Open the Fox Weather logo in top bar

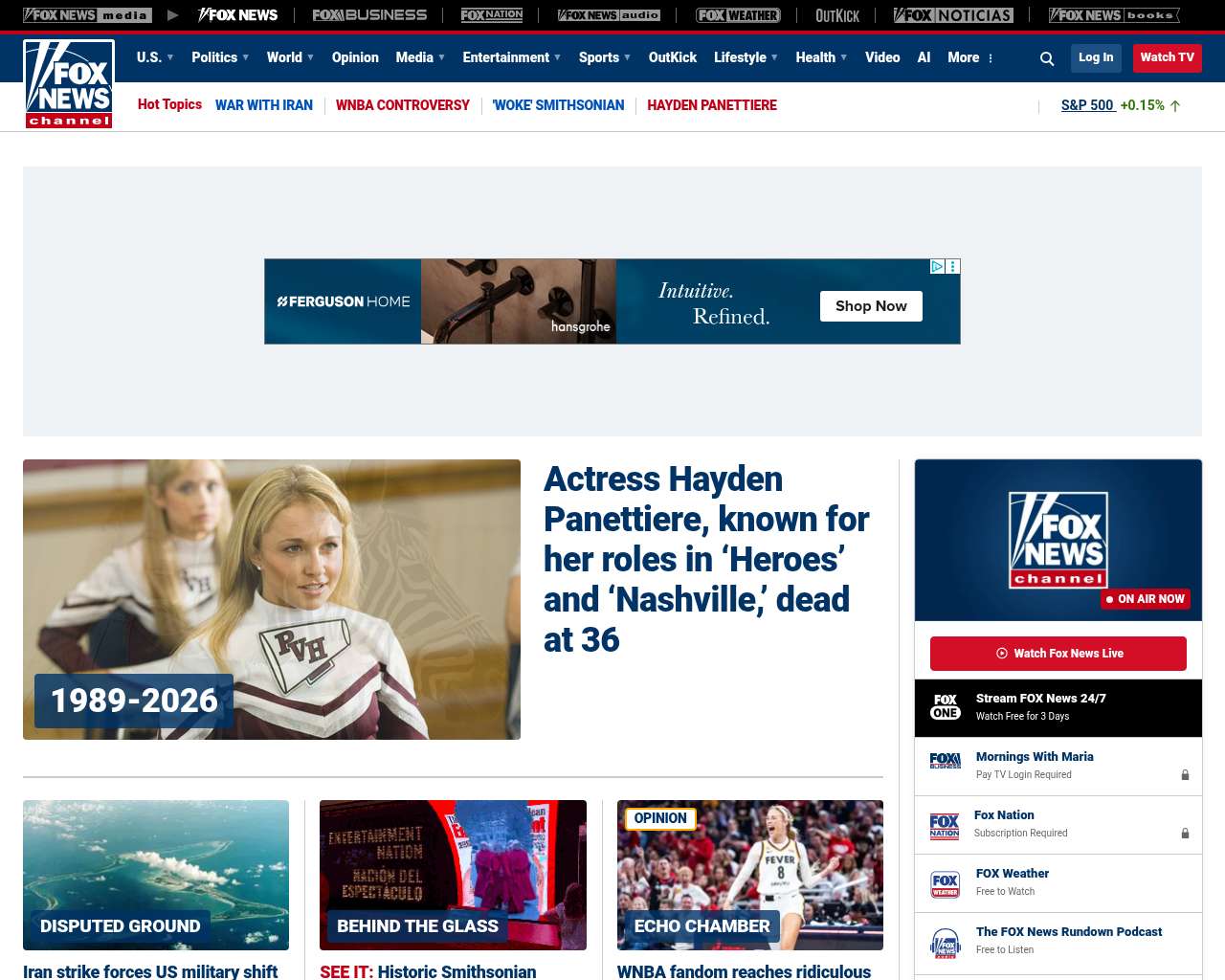738,15
